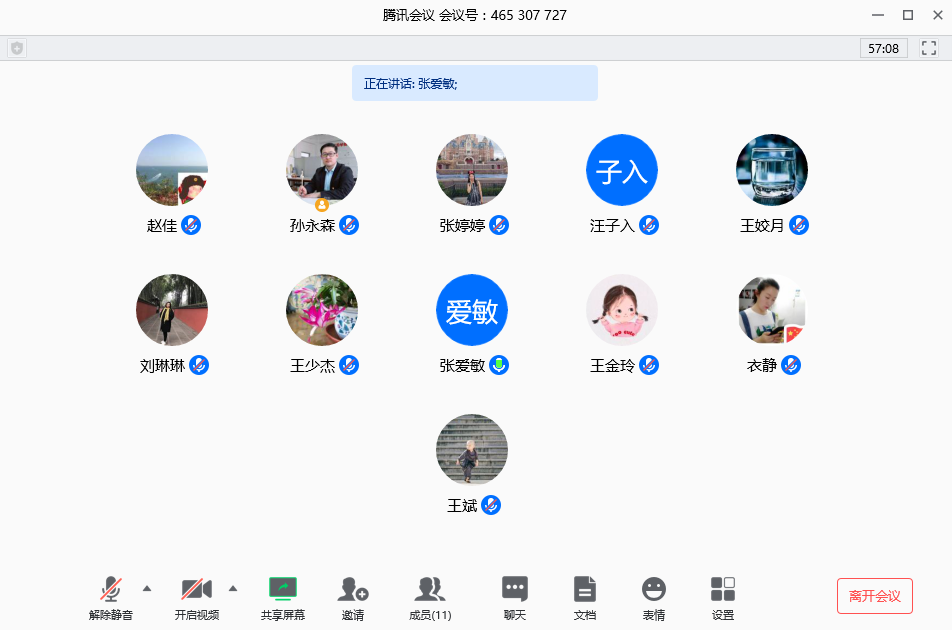Select 孙永森's avatar thumbnail

pos(322,170)
